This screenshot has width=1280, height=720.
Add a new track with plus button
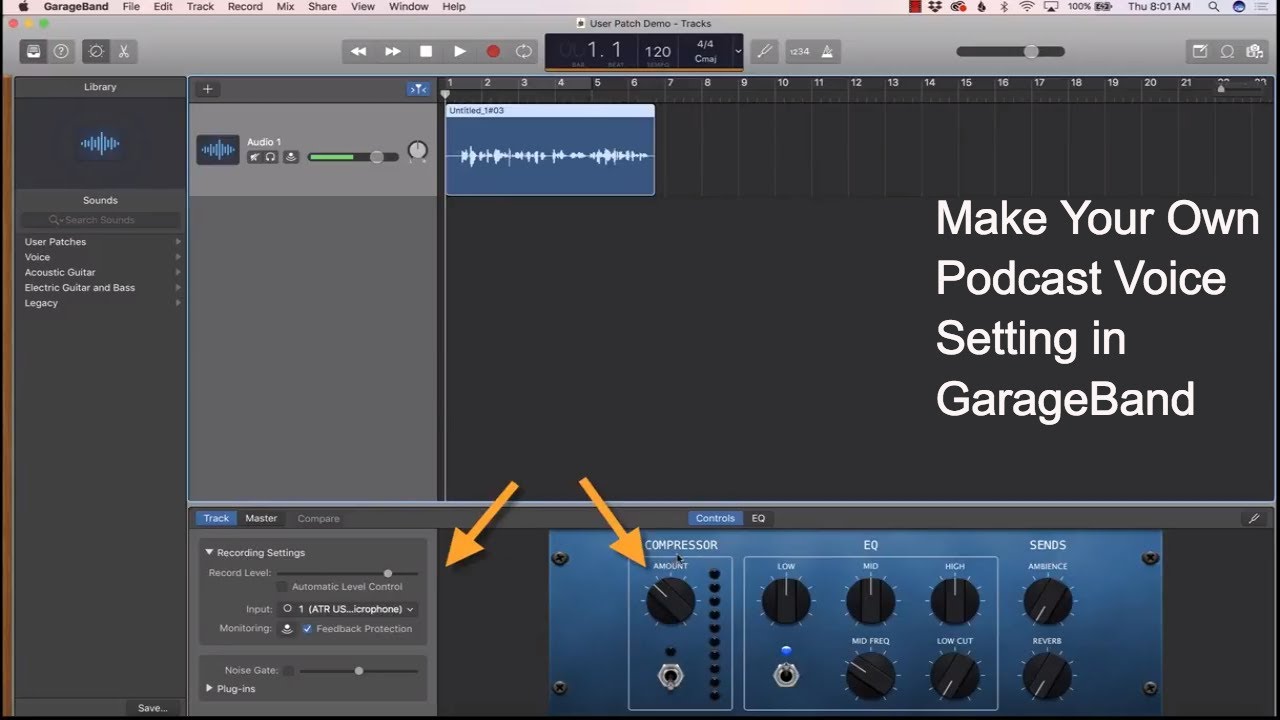[207, 89]
